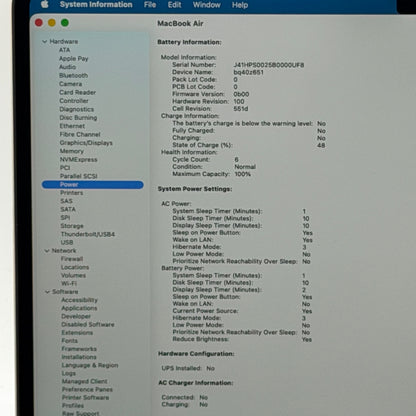Select Wi-Fi under Network

pos(69,284)
